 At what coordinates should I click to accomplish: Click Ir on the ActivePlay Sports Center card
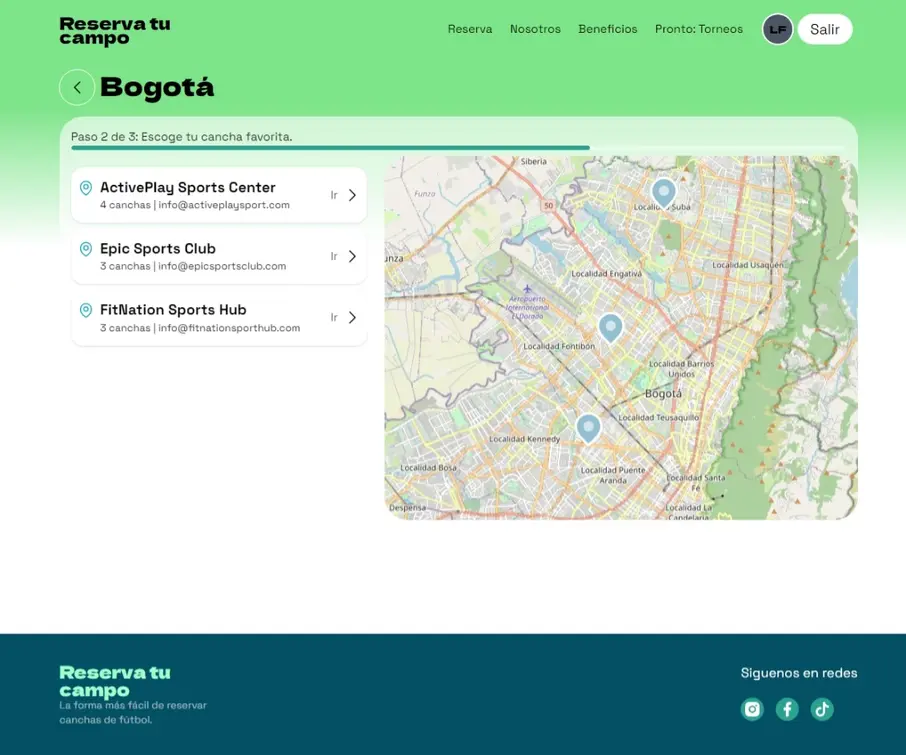point(334,195)
